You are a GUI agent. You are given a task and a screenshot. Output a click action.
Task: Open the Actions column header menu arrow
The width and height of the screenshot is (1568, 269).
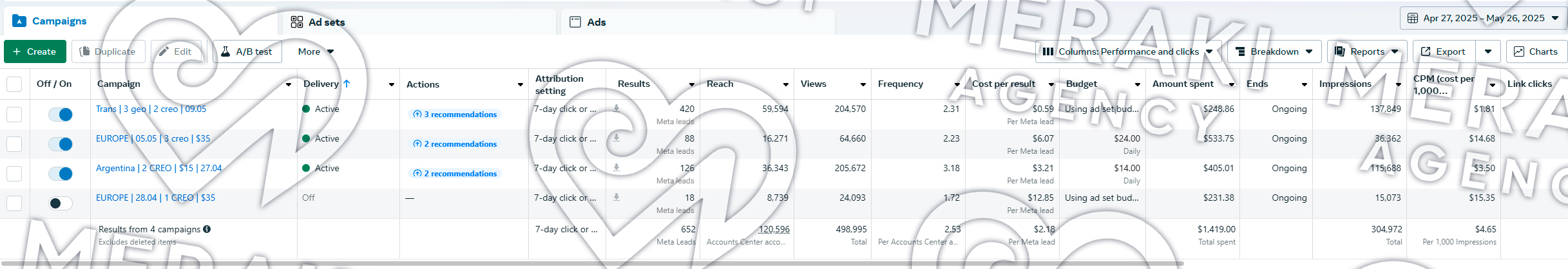(x=521, y=84)
